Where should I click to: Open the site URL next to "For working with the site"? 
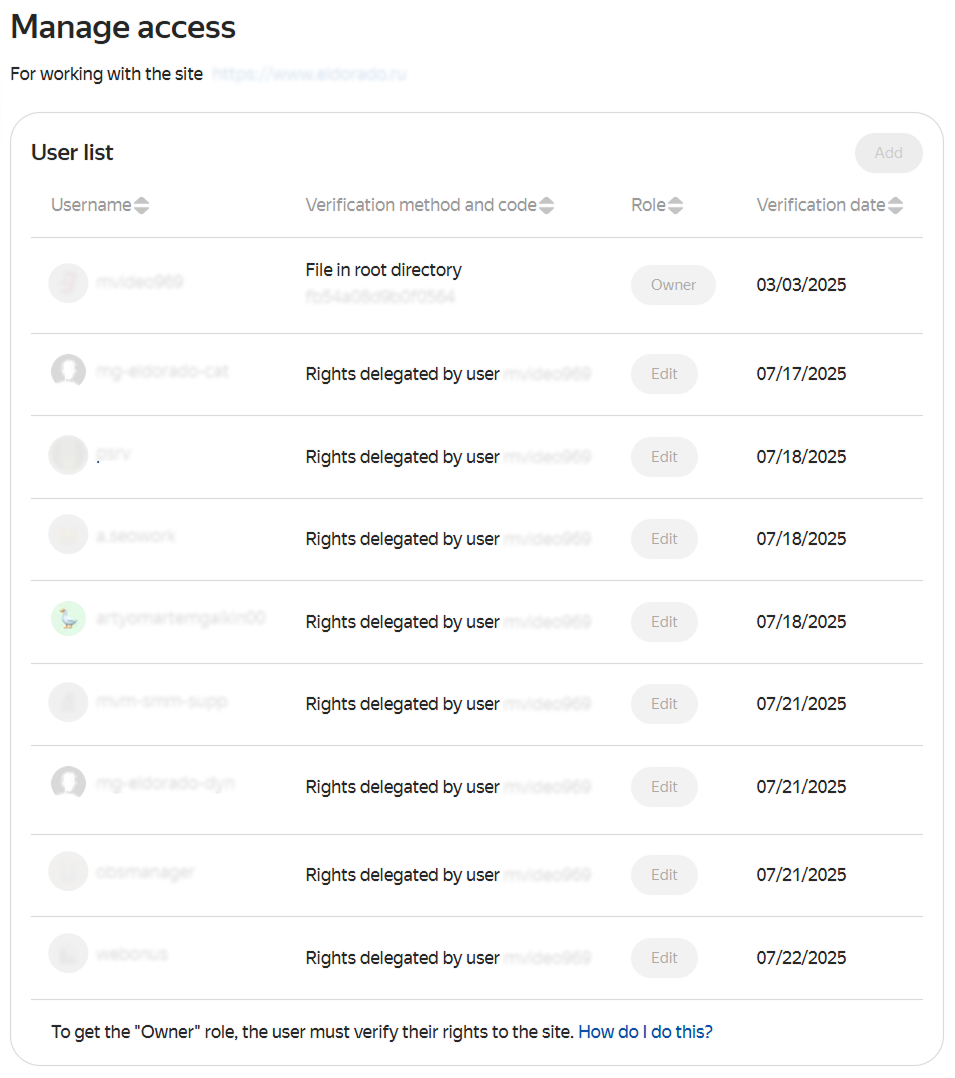click(x=309, y=74)
